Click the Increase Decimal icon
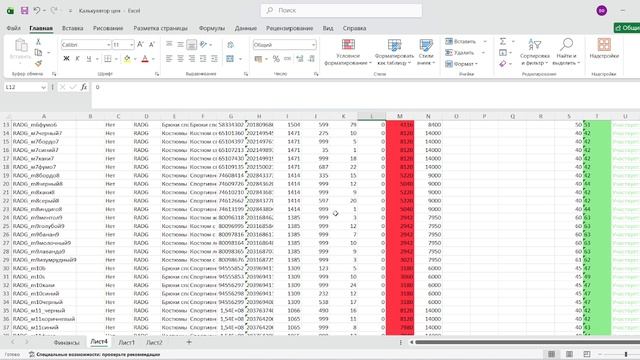 [300, 59]
